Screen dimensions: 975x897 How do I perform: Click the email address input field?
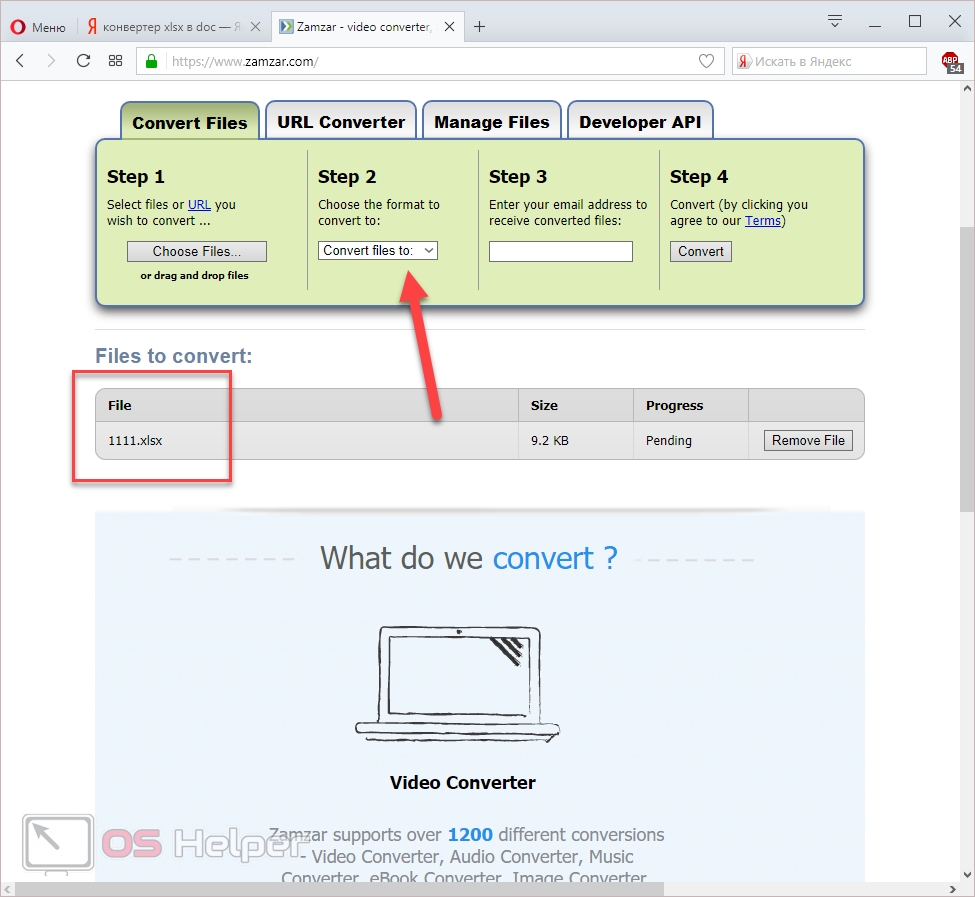point(560,251)
